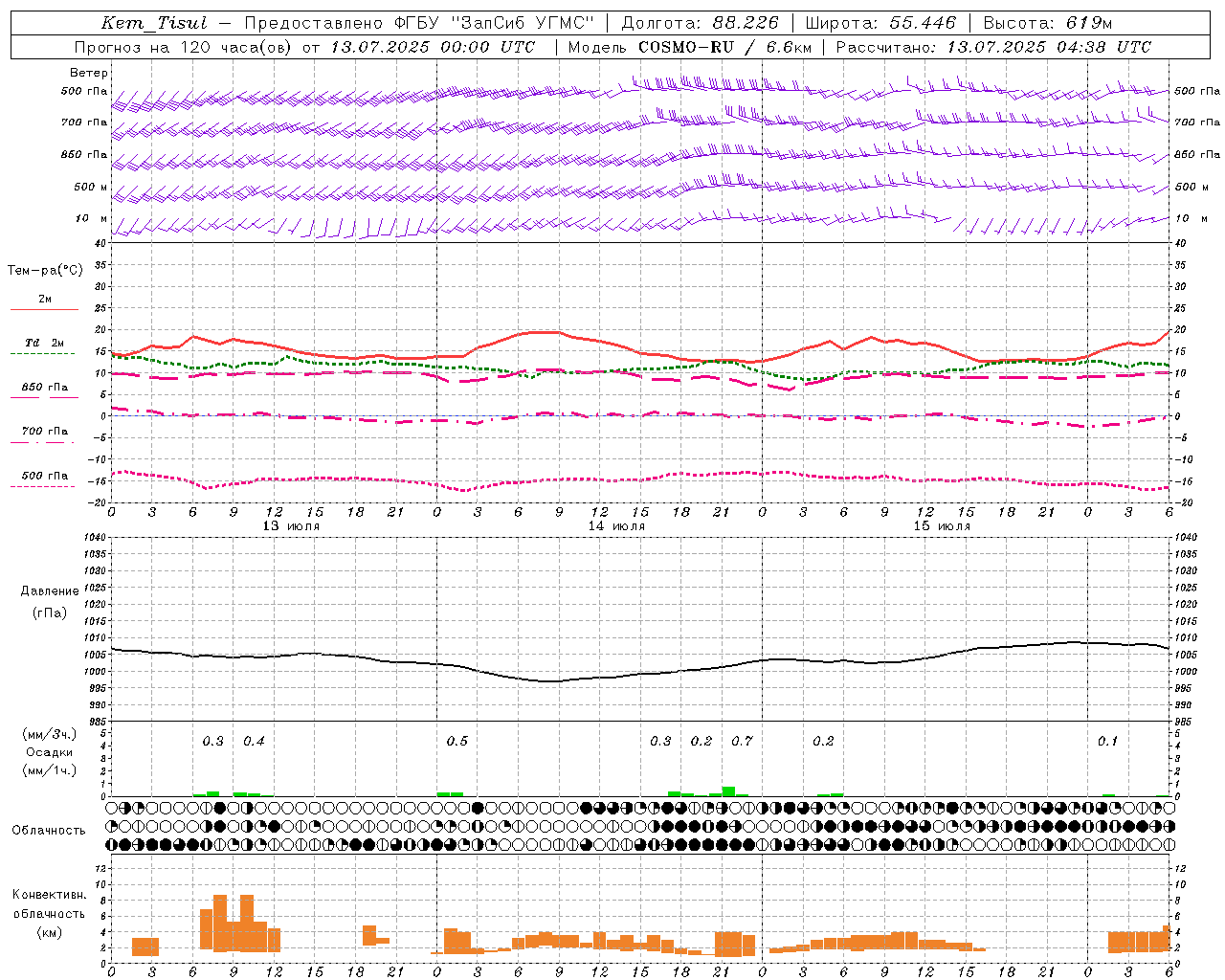This screenshot has height=980, width=1225.
Task: Click the 15 июля date label
Action: pos(942,526)
